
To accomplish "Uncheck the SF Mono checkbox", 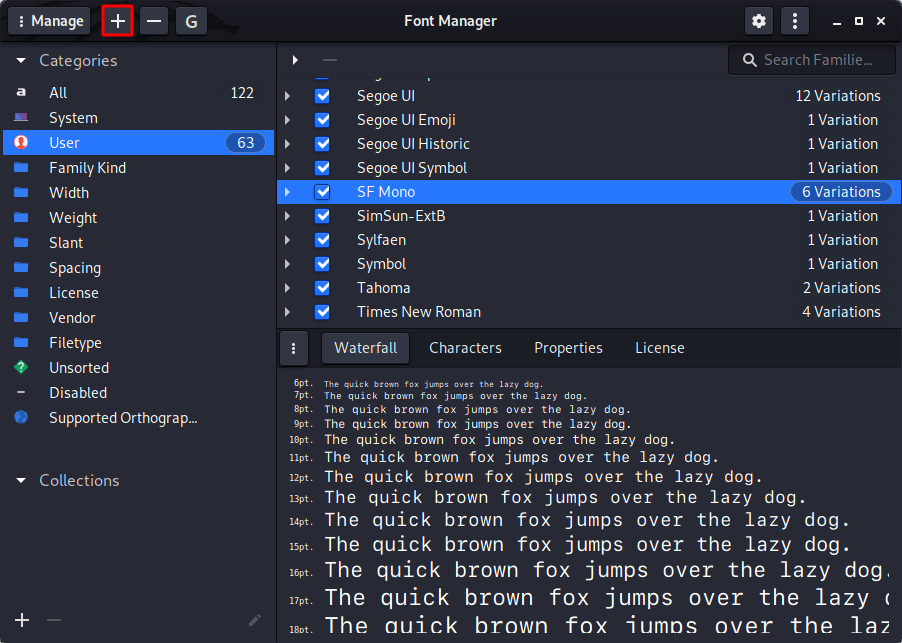I will tap(322, 192).
